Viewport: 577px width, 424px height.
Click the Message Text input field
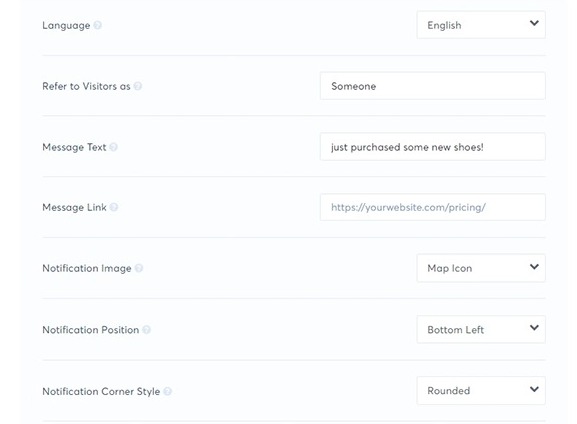point(433,147)
